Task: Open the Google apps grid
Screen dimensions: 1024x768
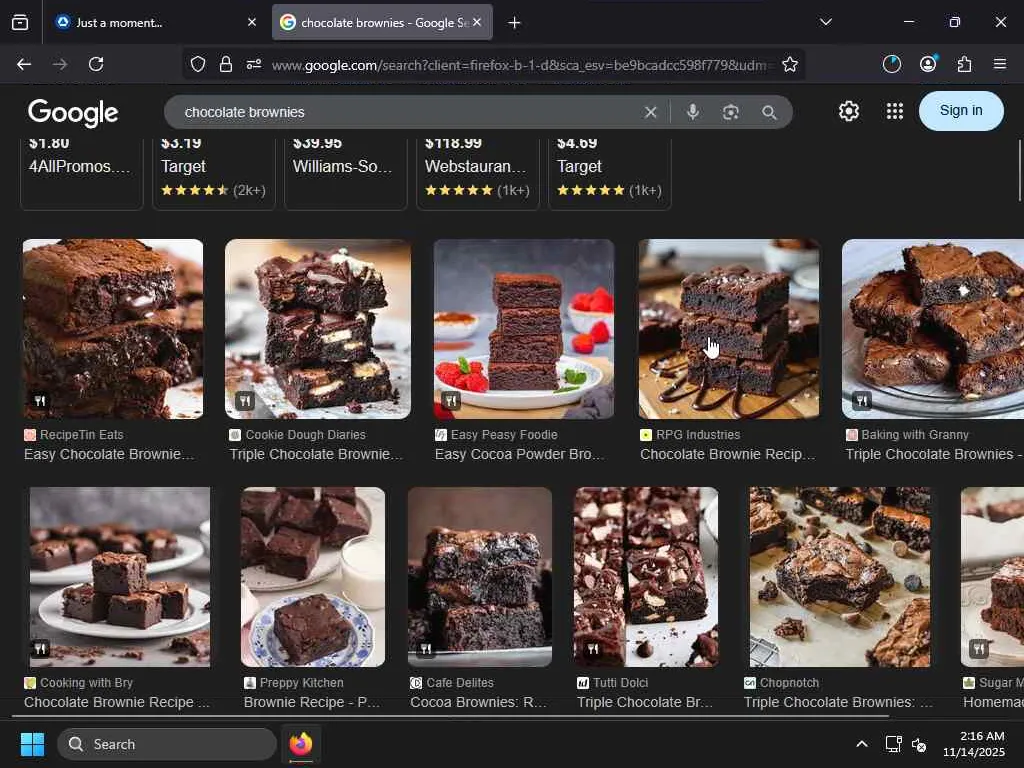Action: (895, 111)
